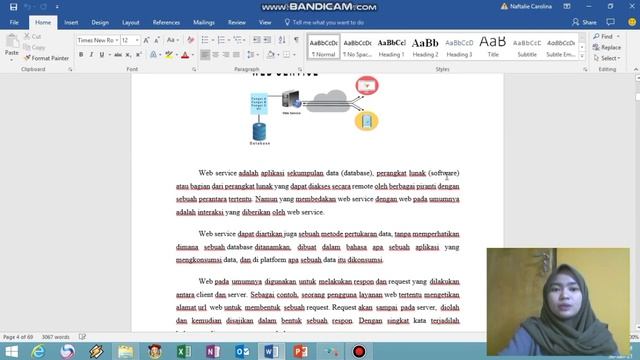
Task: Apply red font color
Action: 185,54
